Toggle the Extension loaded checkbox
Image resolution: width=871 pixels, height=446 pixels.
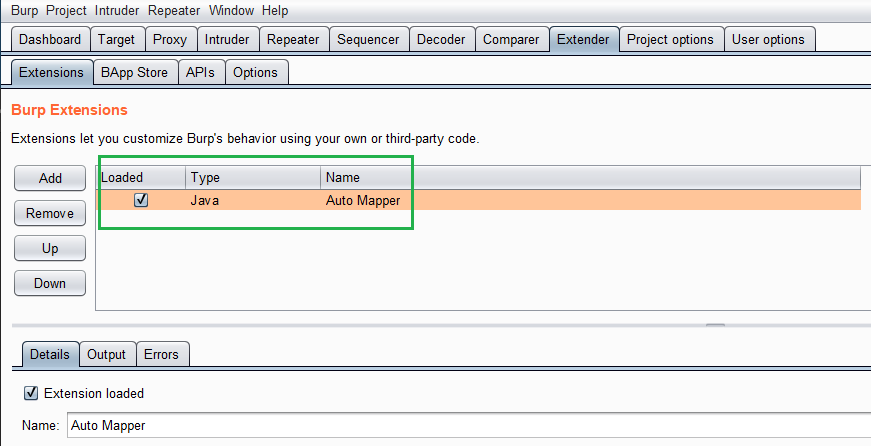31,393
